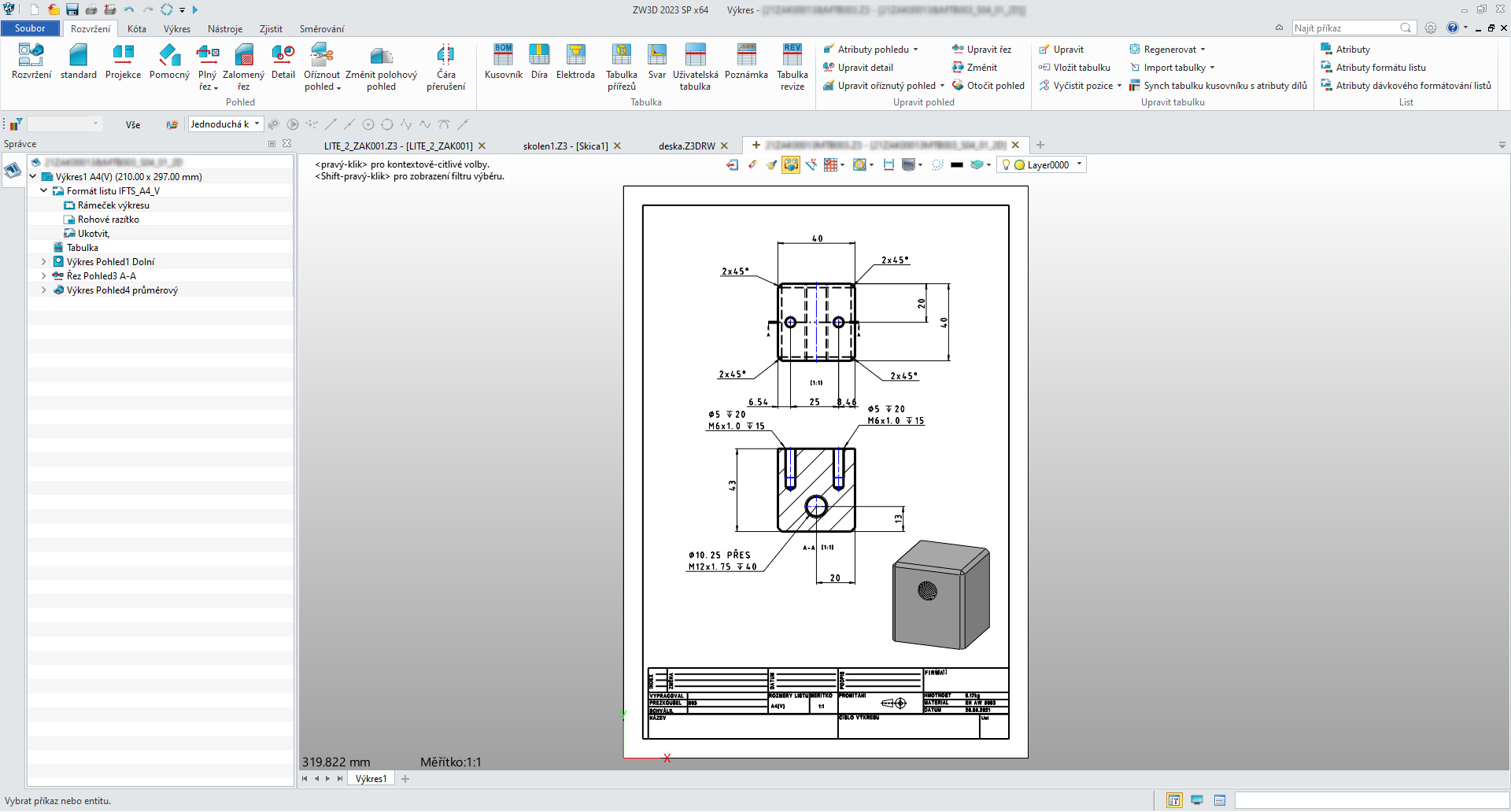1511x812 pixels.
Task: Toggle the highlighted 3D view alignment button
Action: coord(791,164)
